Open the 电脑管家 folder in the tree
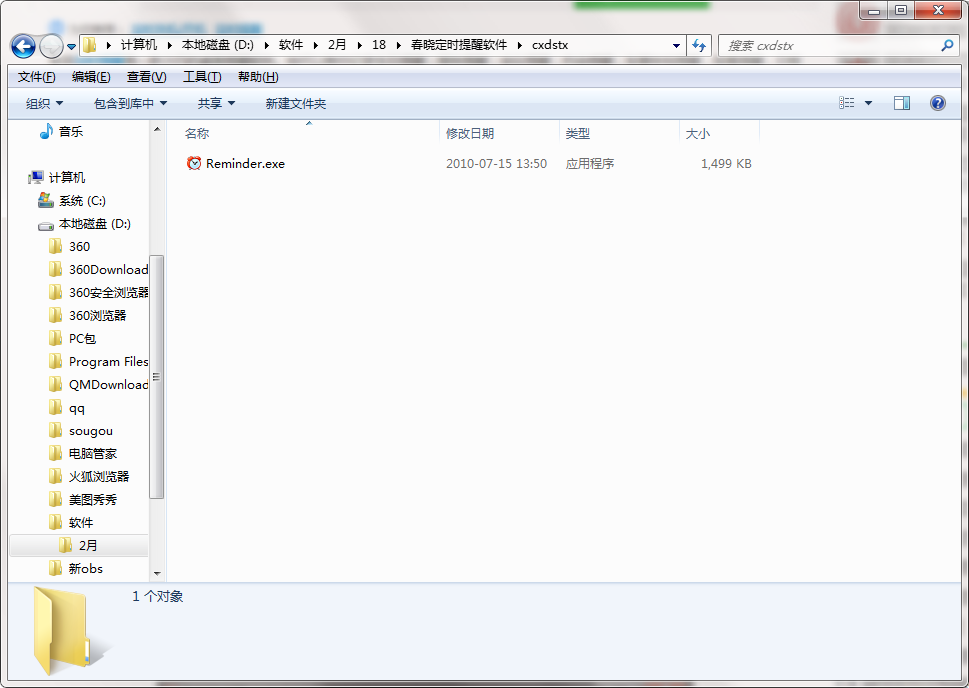This screenshot has height=688, width=969. [x=93, y=454]
